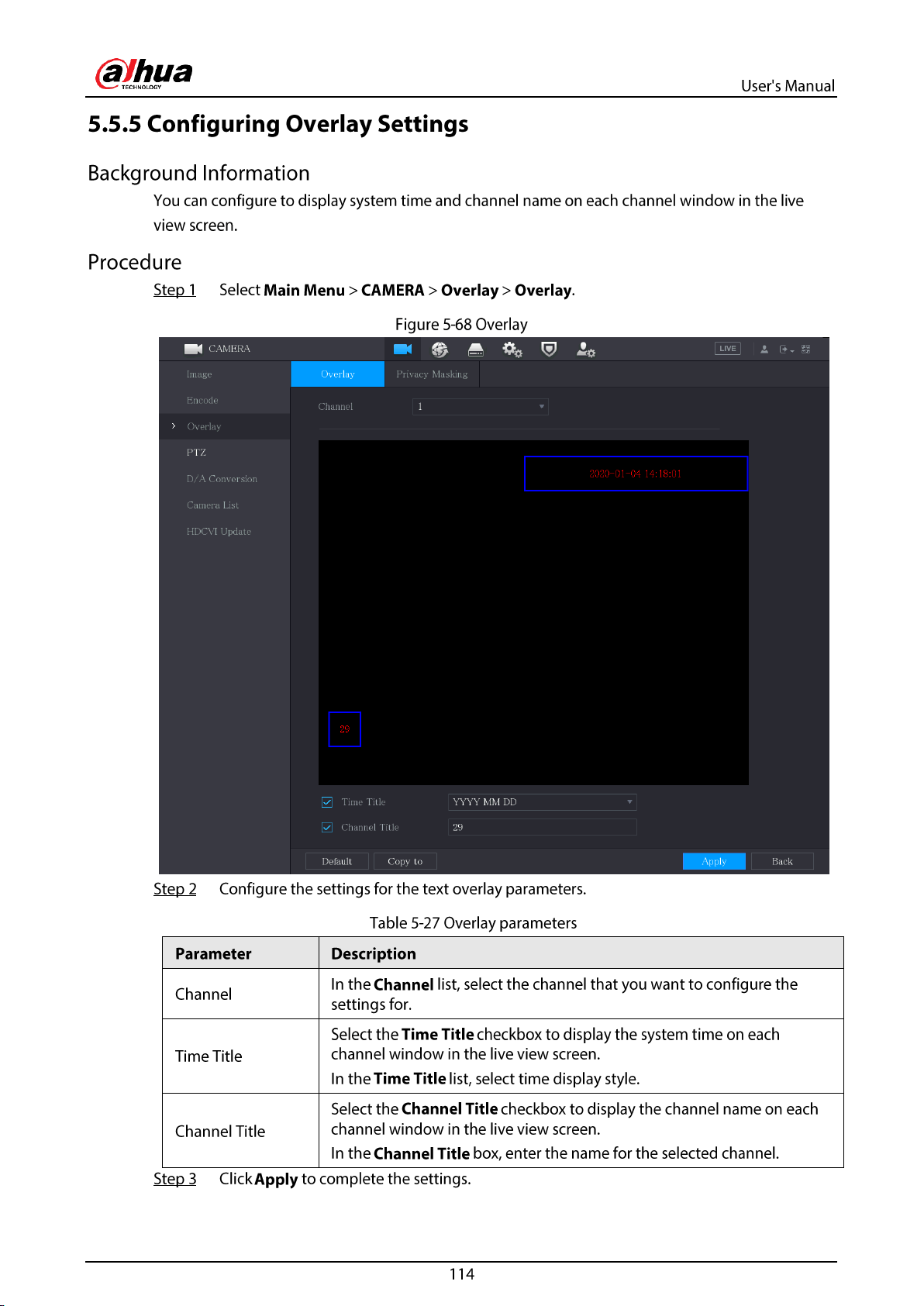
Task: Click the Channel Title text field
Action: pos(543,828)
